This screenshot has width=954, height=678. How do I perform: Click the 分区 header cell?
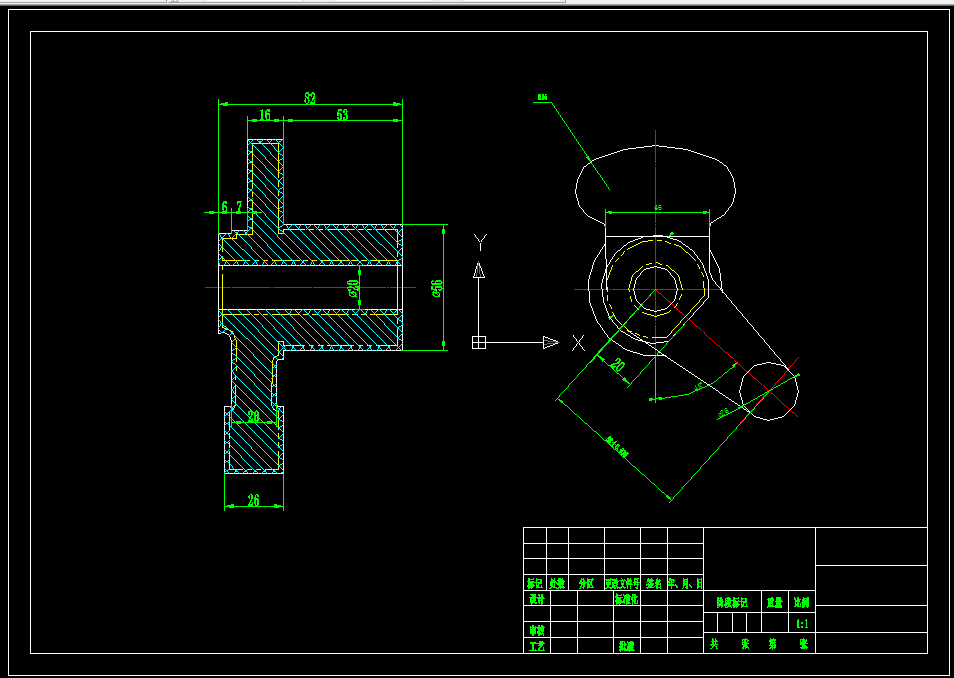(586, 583)
